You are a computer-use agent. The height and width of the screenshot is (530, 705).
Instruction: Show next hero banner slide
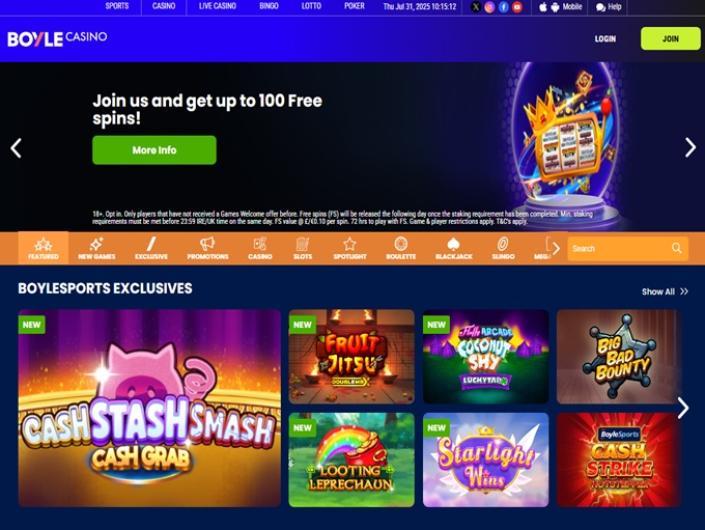690,147
